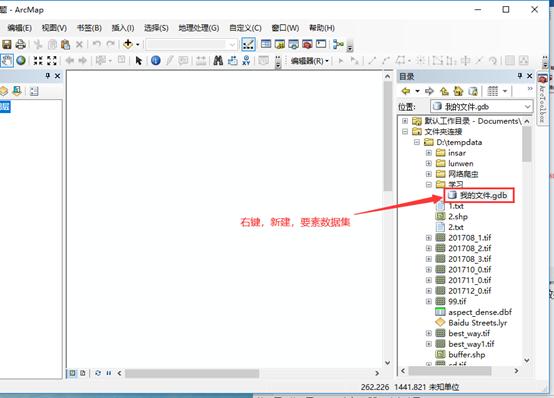Select the Identify tool
Screen dimensions: 554x398
click(155, 60)
